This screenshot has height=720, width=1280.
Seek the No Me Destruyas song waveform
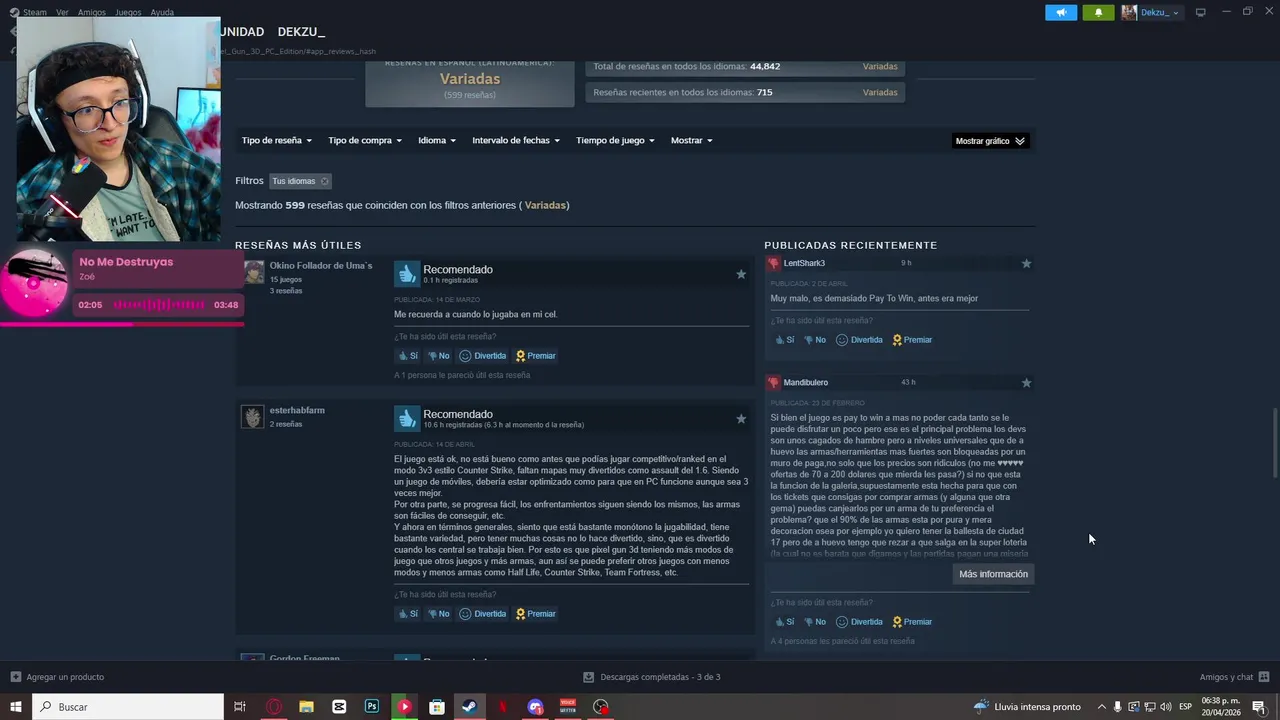click(158, 305)
